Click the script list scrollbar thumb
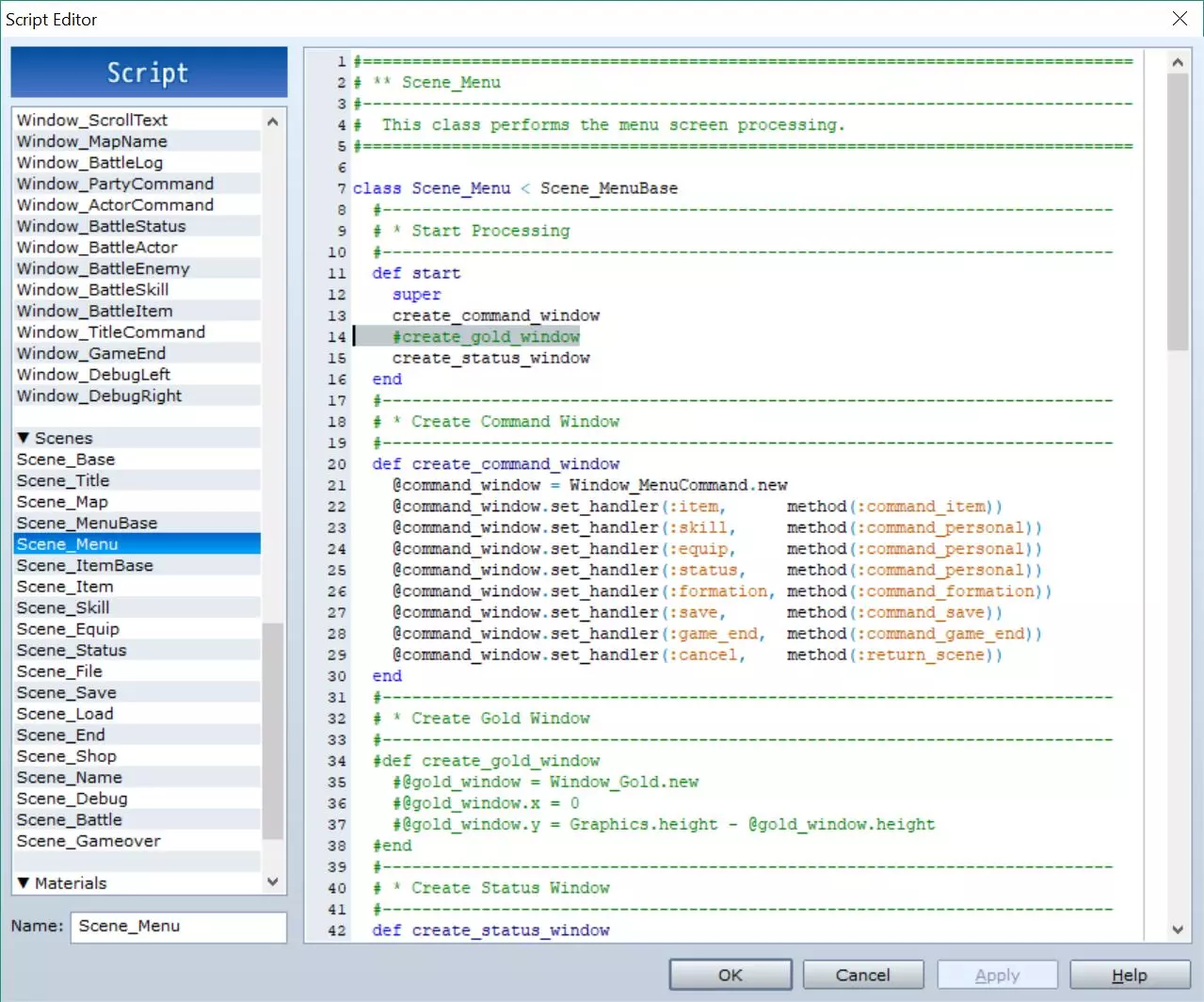The height and width of the screenshot is (1002, 1204). pyautogui.click(x=273, y=730)
